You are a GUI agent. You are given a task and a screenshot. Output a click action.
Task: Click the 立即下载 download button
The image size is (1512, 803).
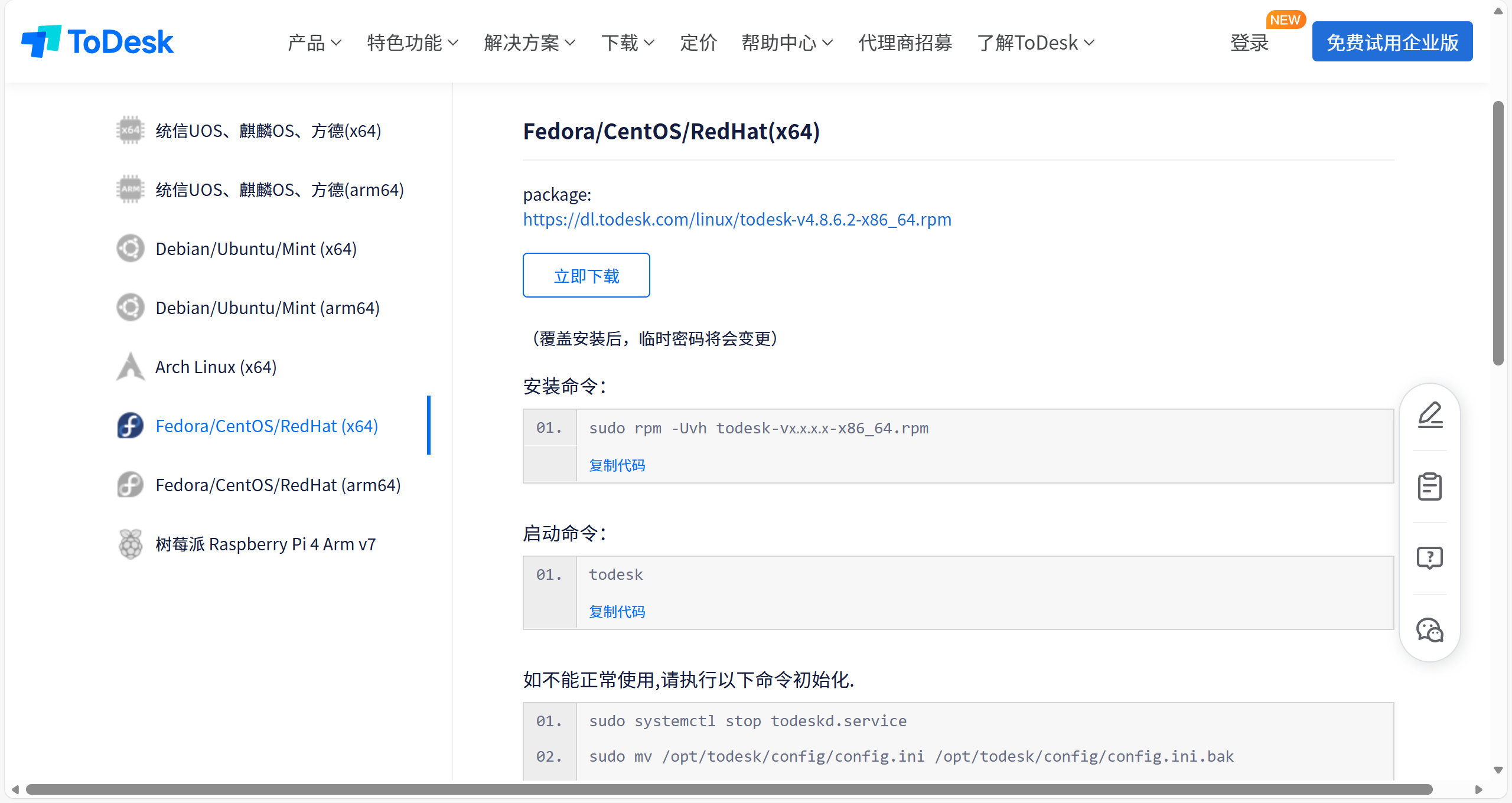pos(586,275)
